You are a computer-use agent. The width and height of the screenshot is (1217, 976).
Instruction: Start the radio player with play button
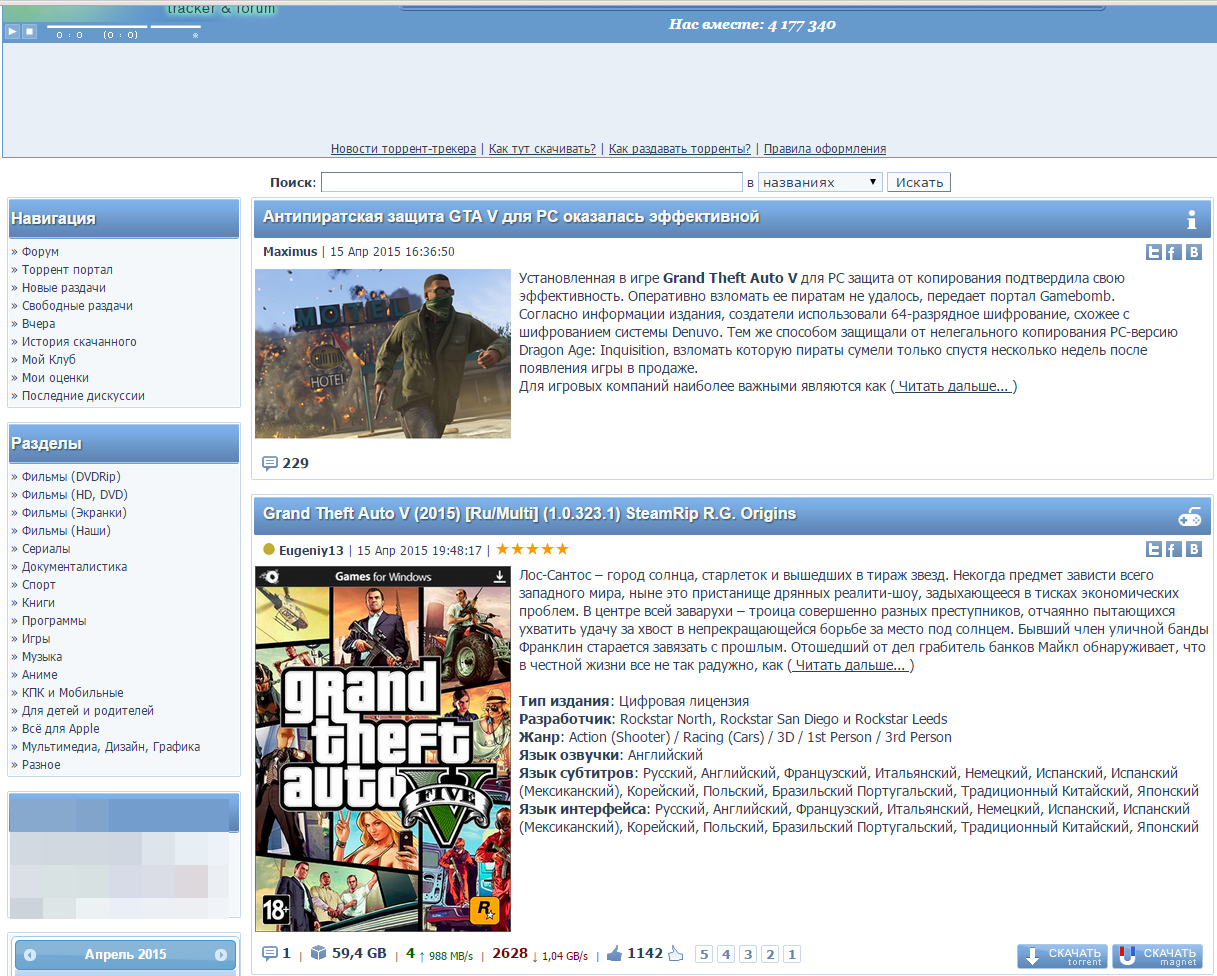(12, 31)
